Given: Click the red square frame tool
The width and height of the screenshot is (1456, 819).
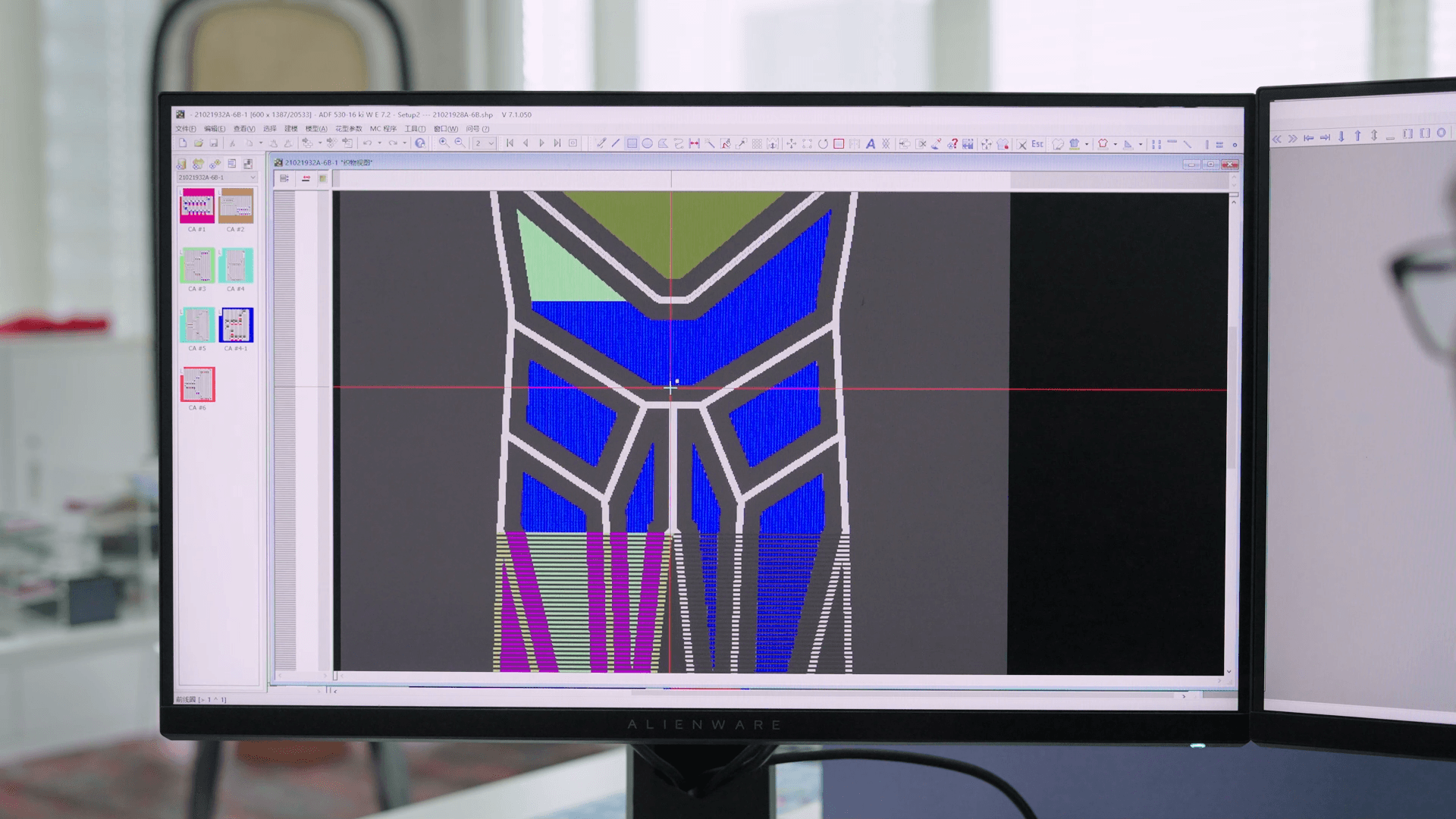Looking at the screenshot, I should [x=839, y=144].
